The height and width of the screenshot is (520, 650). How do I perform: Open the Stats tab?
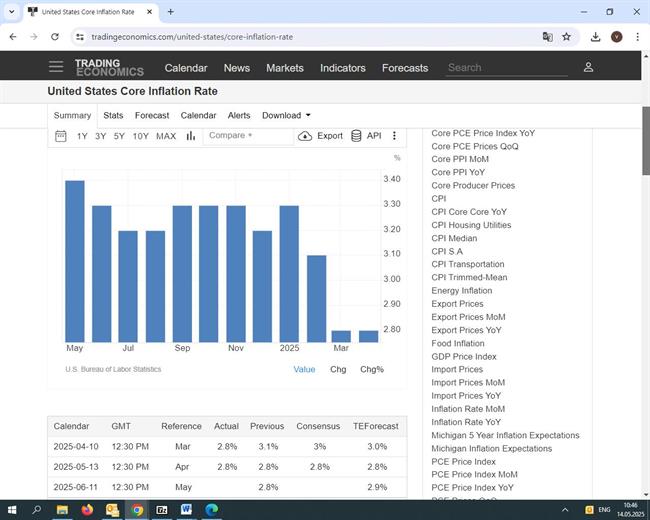[x=113, y=115]
